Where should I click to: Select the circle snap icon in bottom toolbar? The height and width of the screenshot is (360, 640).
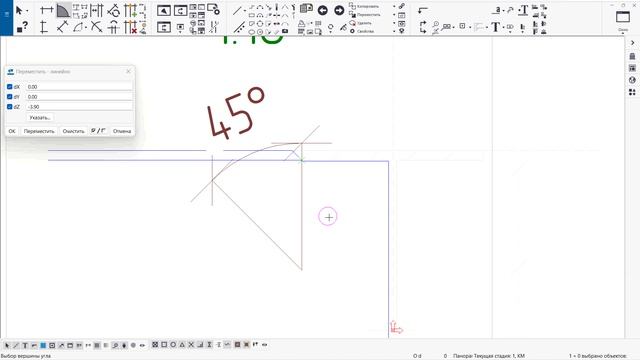(173, 345)
